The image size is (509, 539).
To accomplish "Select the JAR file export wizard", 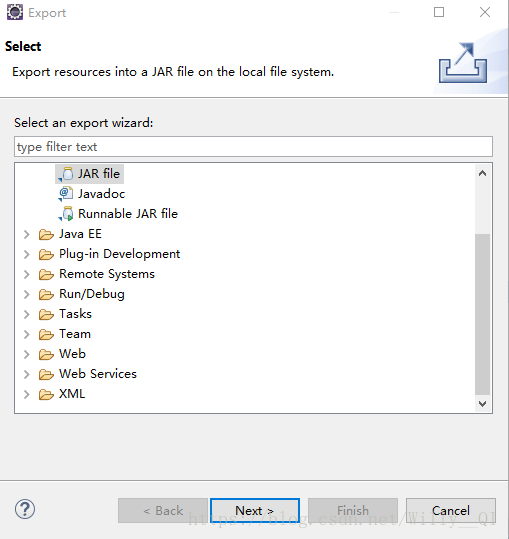I will click(89, 174).
